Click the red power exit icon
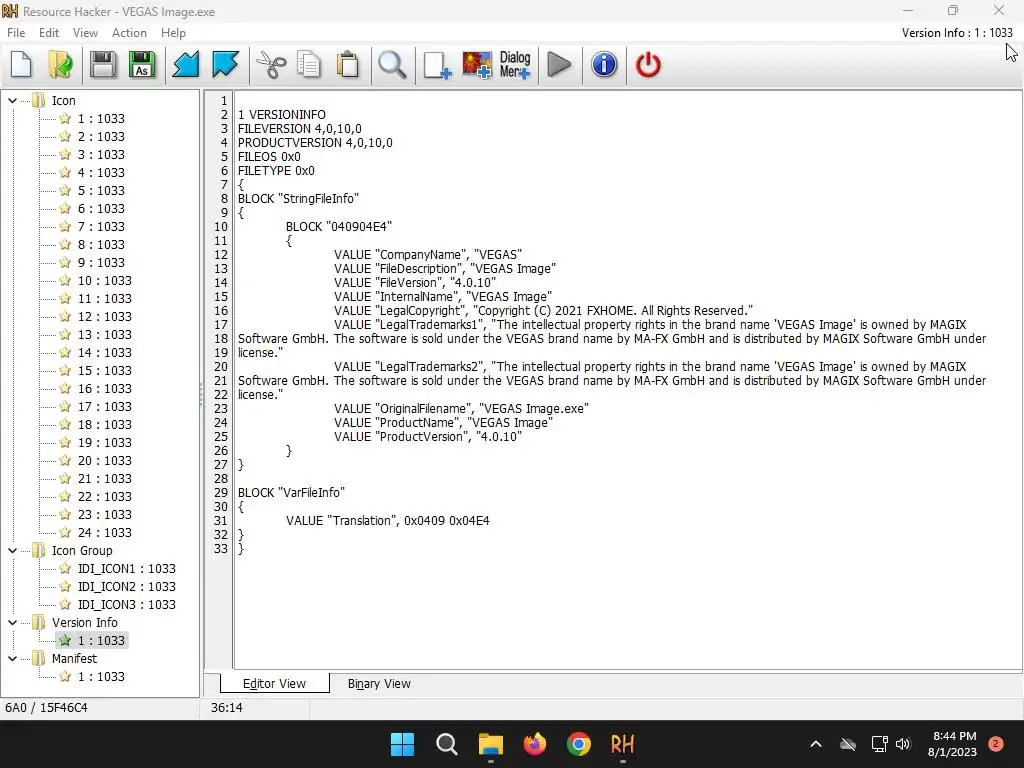1024x768 pixels. pyautogui.click(x=648, y=65)
